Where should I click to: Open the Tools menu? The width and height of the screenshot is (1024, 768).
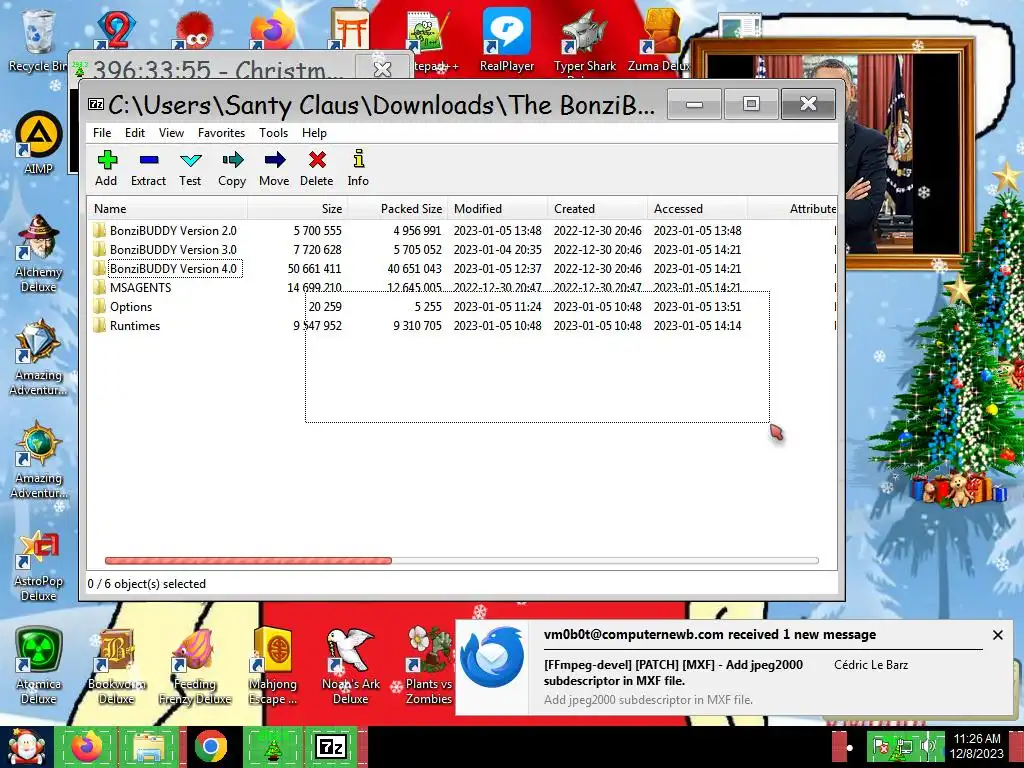point(273,133)
